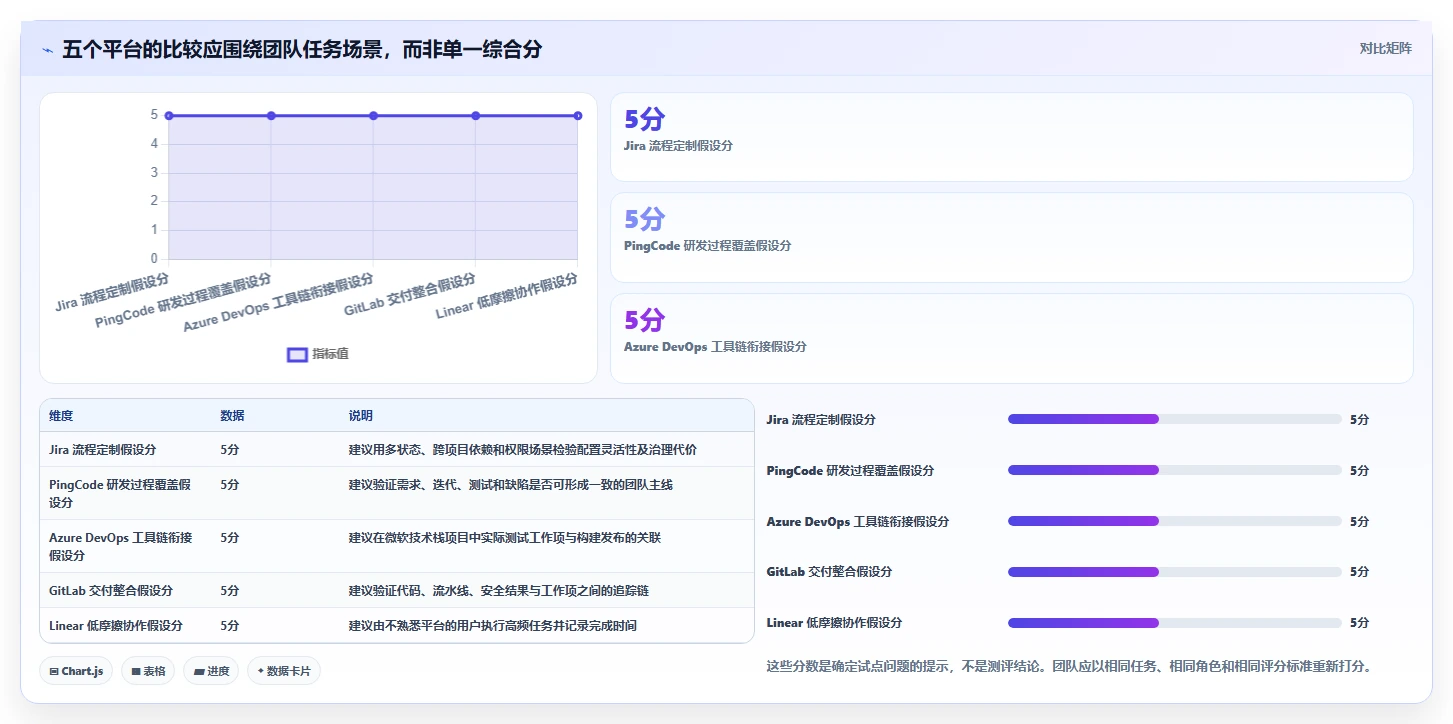The height and width of the screenshot is (724, 1453).
Task: Click the 进度 chip
Action: pos(211,671)
